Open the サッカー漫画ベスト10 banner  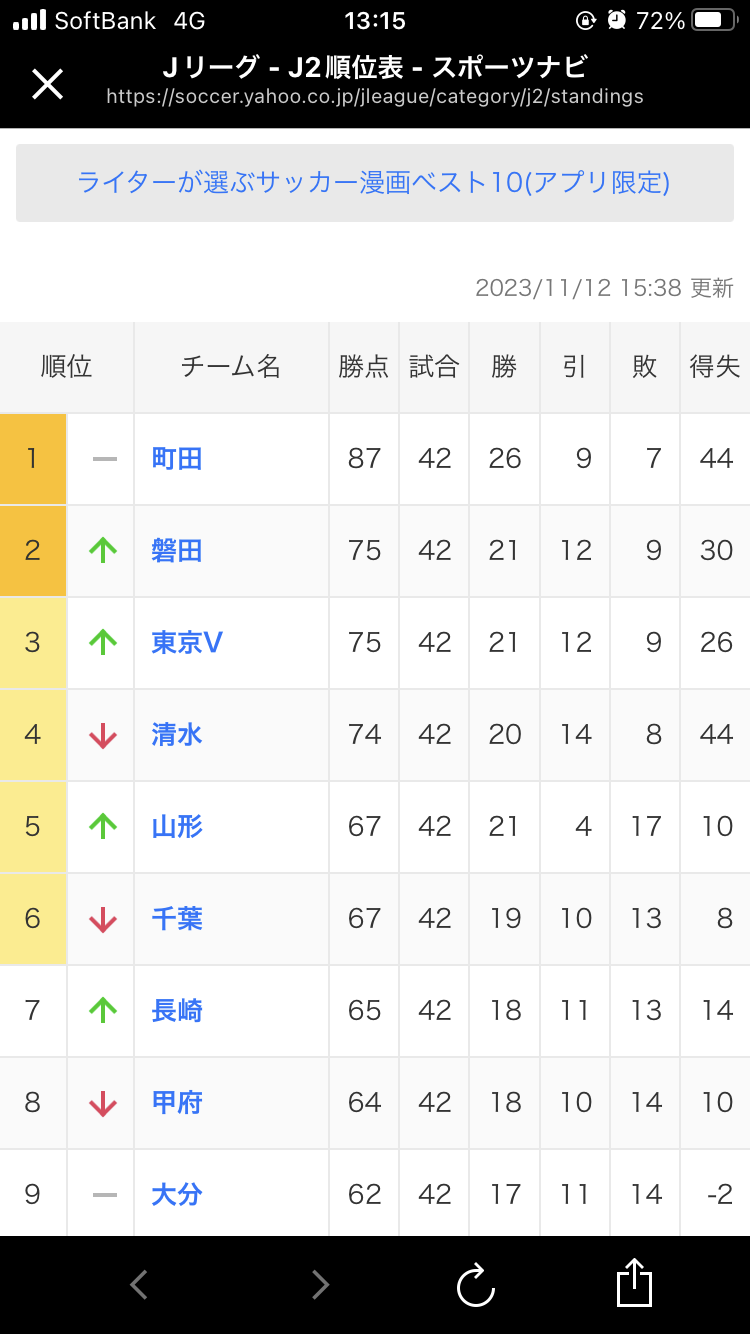375,183
